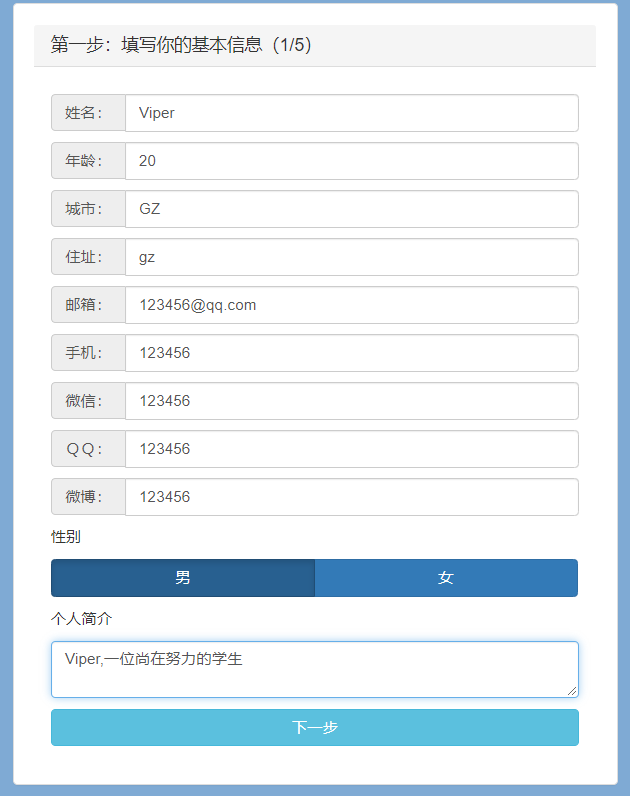Viewport: 630px width, 796px height.
Task: Edit the 邮箱 field with 123456@qq.com
Action: (x=351, y=305)
